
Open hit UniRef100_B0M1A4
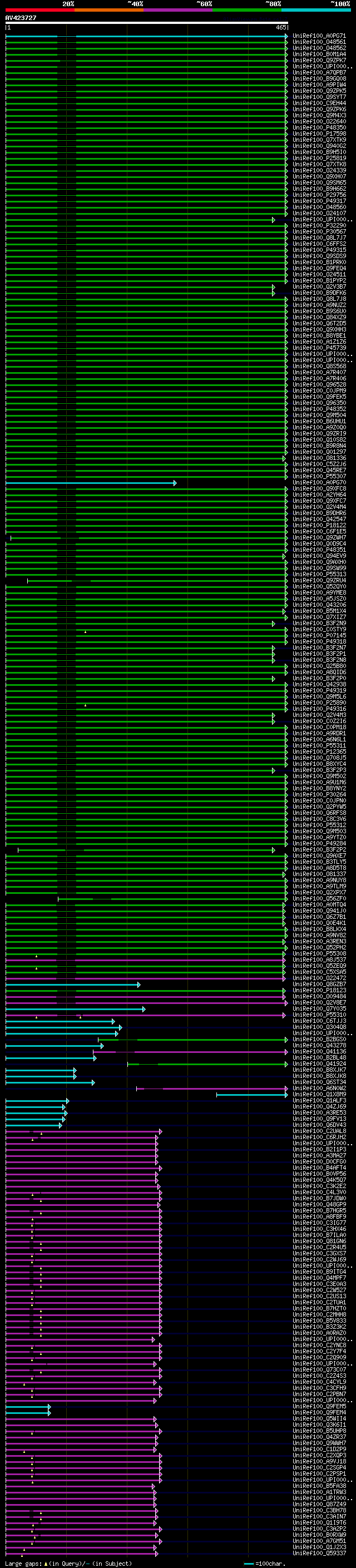319,54
